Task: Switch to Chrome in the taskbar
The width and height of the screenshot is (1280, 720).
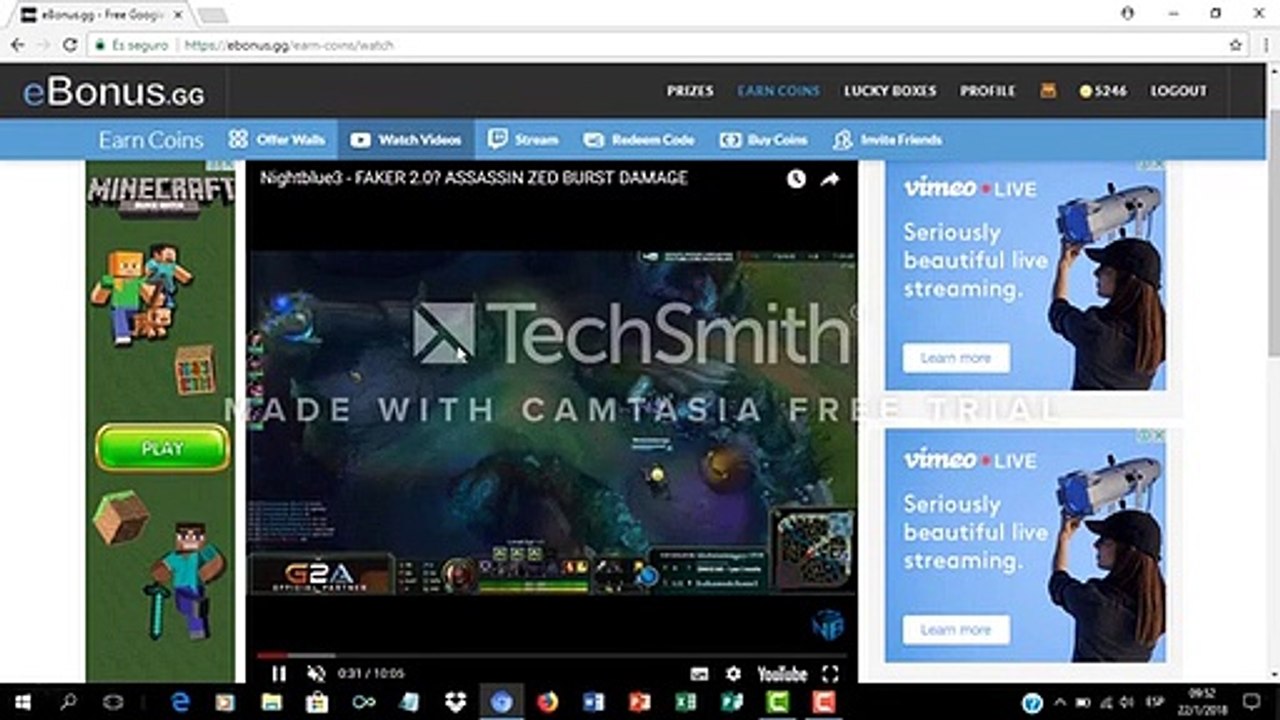Action: pos(502,702)
